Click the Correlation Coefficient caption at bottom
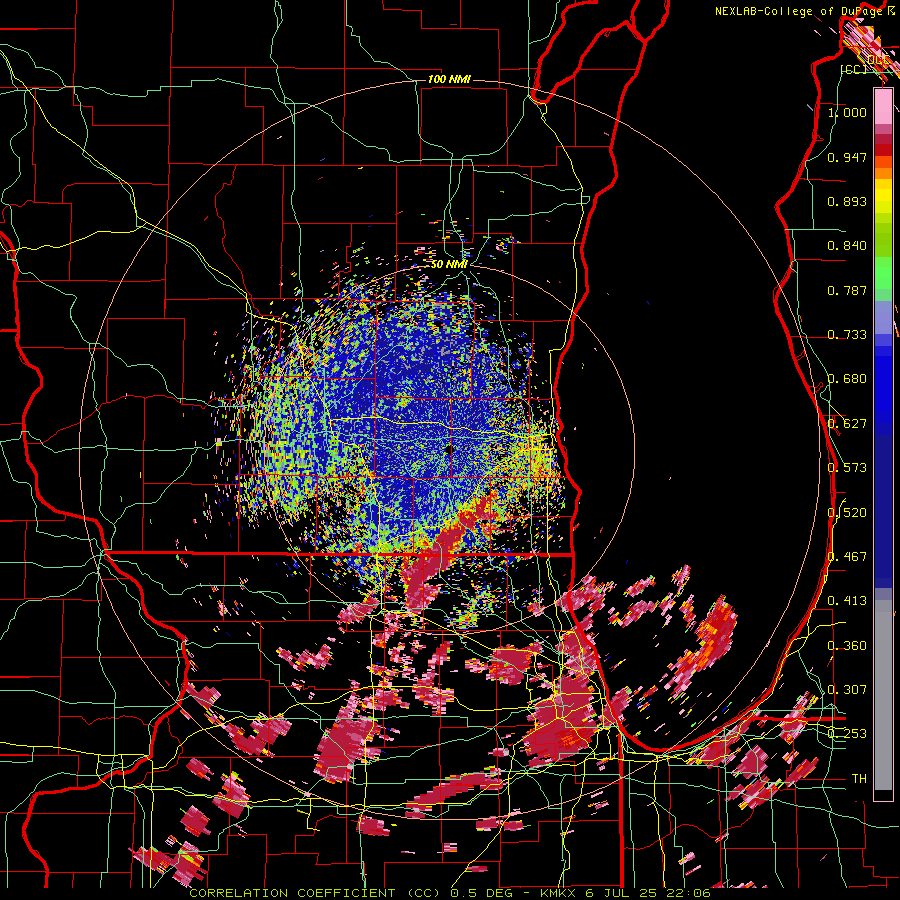 tap(449, 893)
